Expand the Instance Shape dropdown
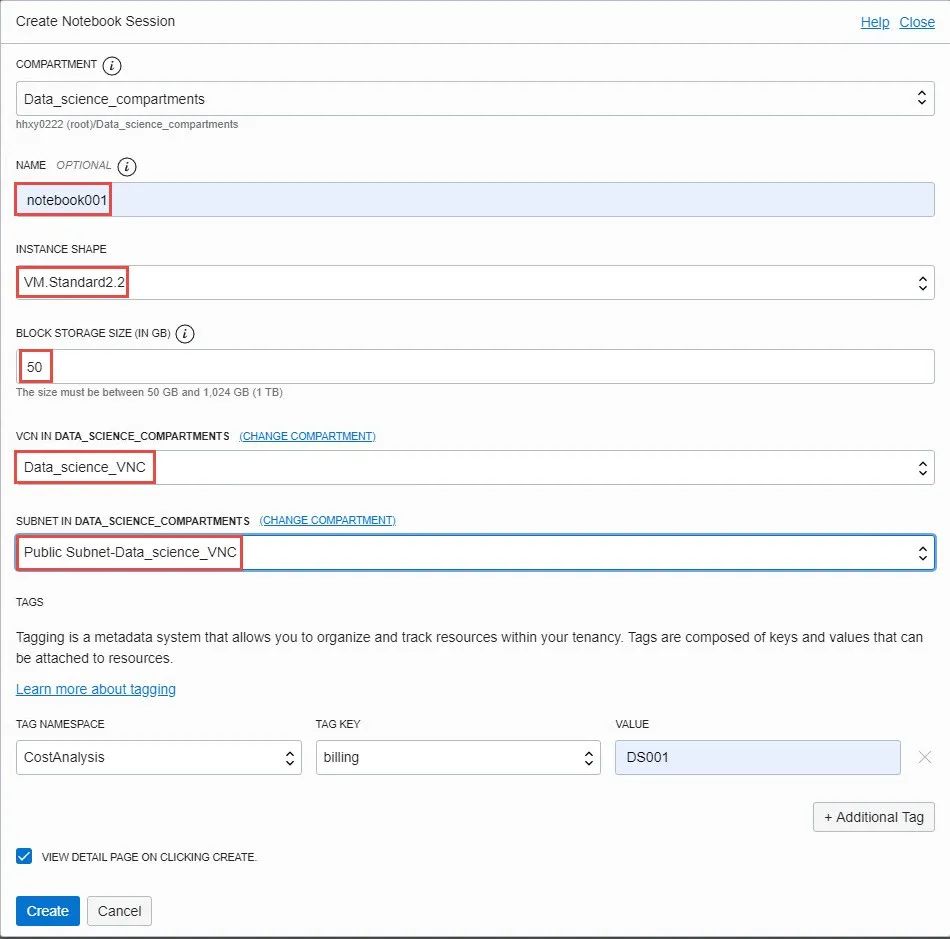950x939 pixels. 475,283
